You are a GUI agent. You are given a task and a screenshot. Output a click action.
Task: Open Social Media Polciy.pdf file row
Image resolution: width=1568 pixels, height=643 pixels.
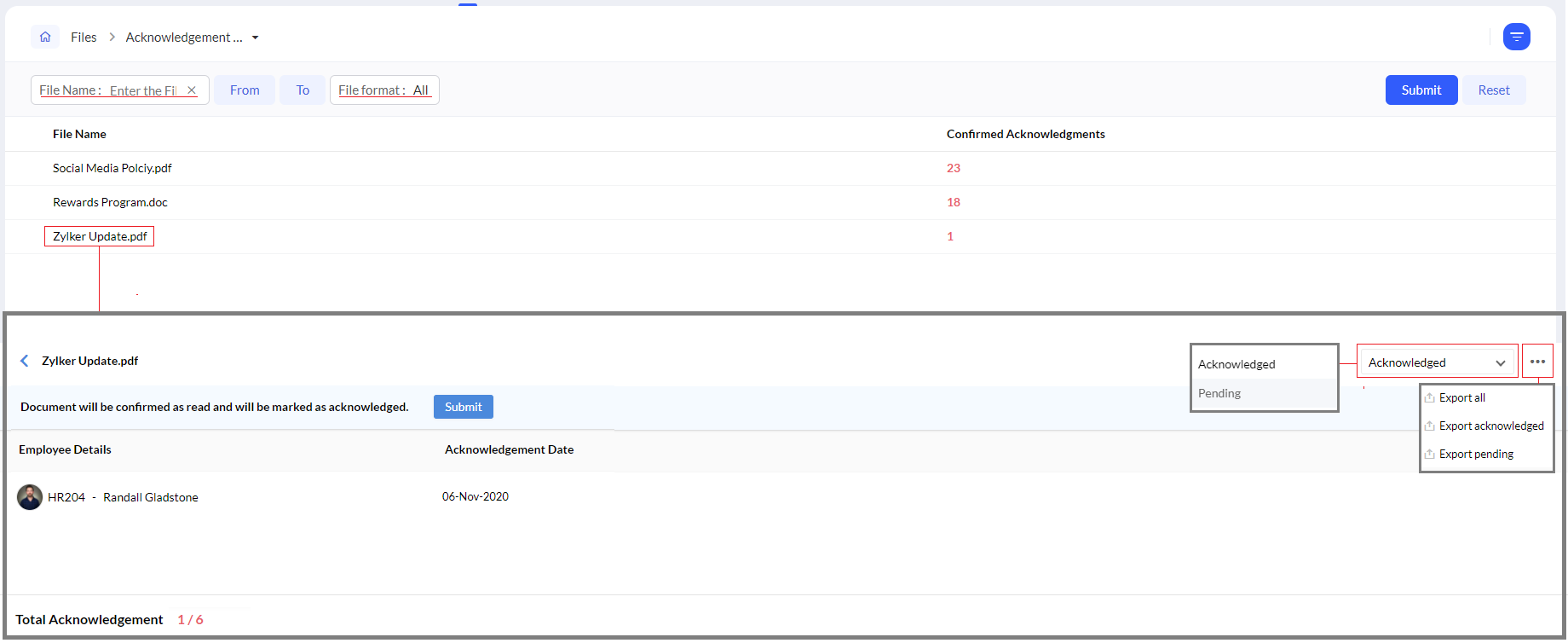click(112, 168)
